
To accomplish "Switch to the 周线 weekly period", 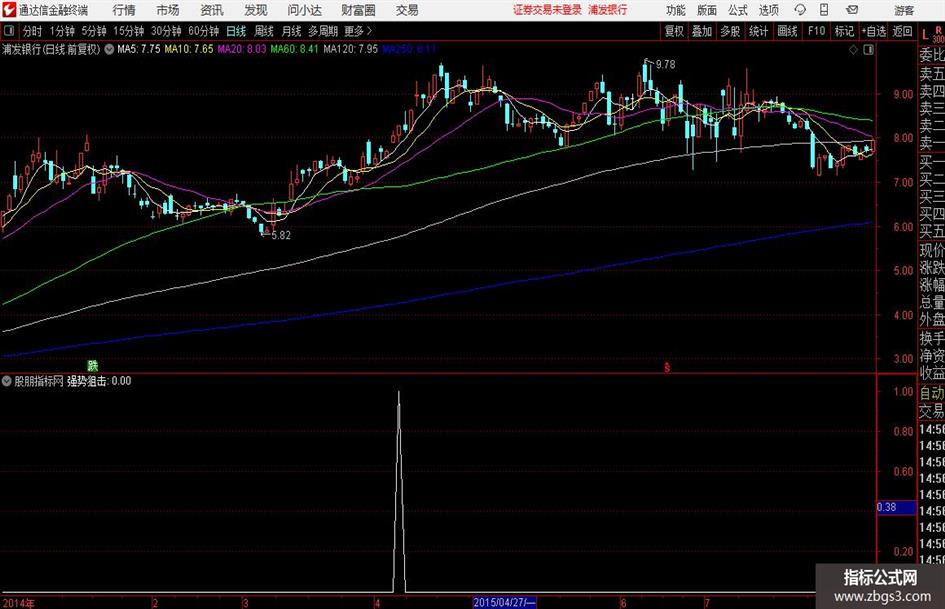I will click(x=264, y=31).
